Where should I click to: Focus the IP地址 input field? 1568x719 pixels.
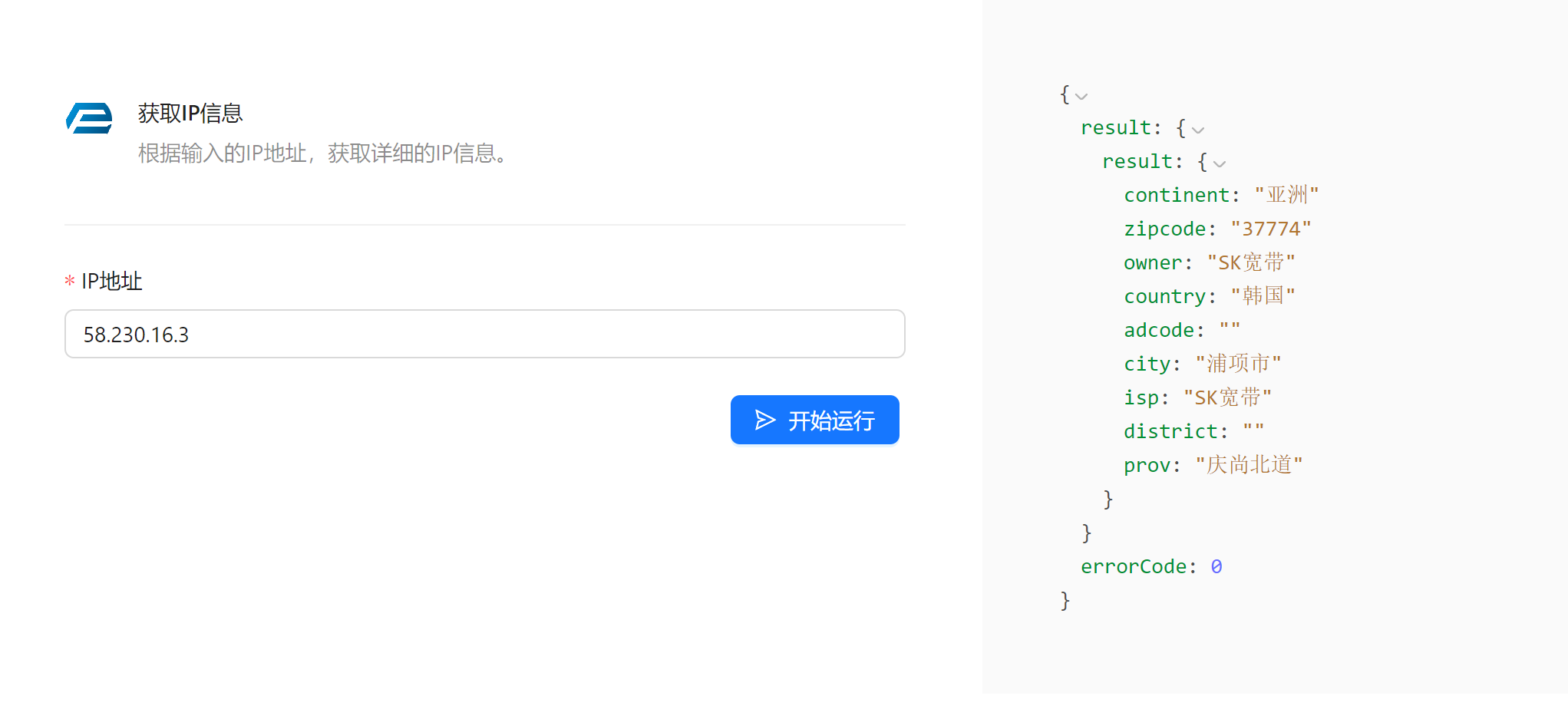[x=484, y=334]
